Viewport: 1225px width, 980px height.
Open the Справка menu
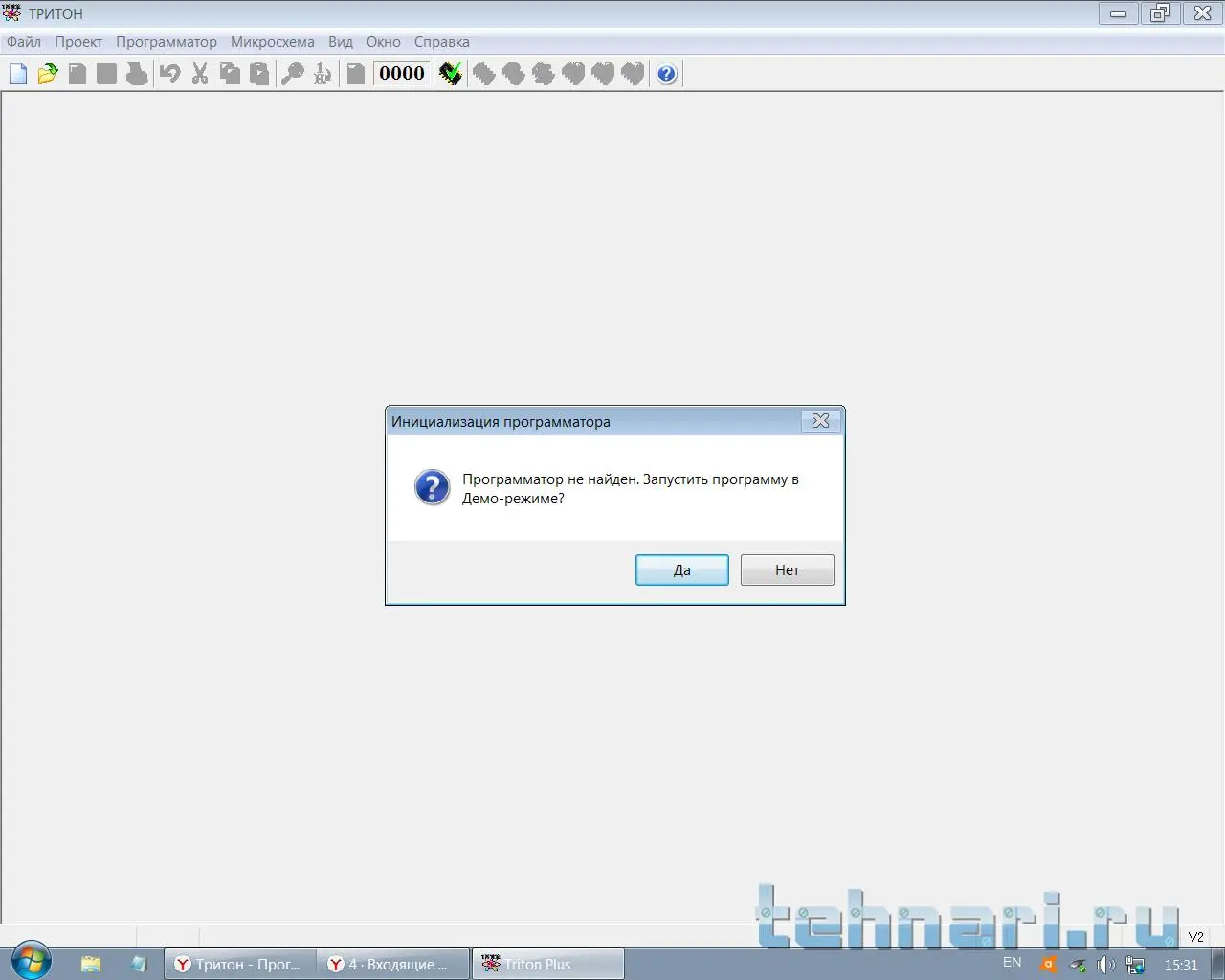442,42
